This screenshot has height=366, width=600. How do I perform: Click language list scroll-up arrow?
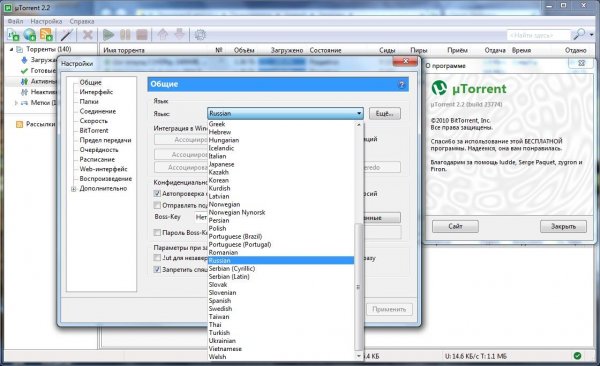pos(359,125)
